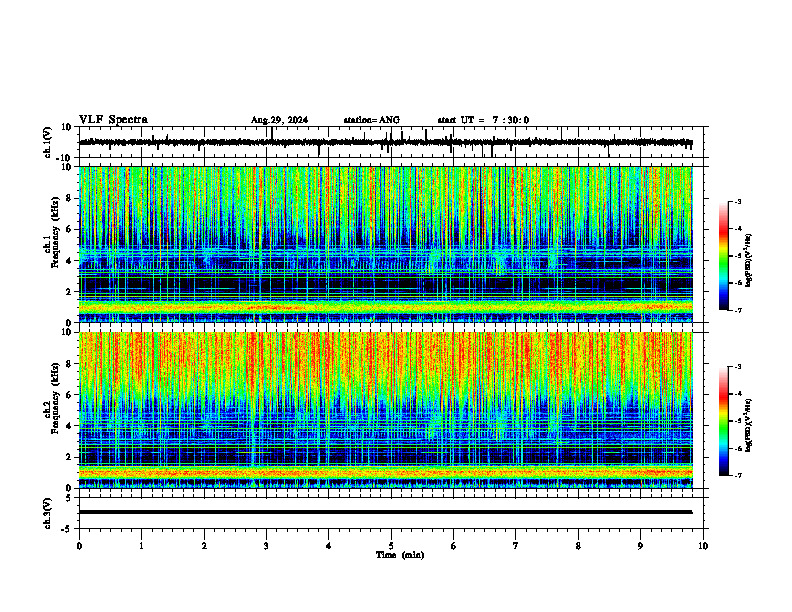Click the ch.1(V) waveform axis label

pyautogui.click(x=47, y=142)
